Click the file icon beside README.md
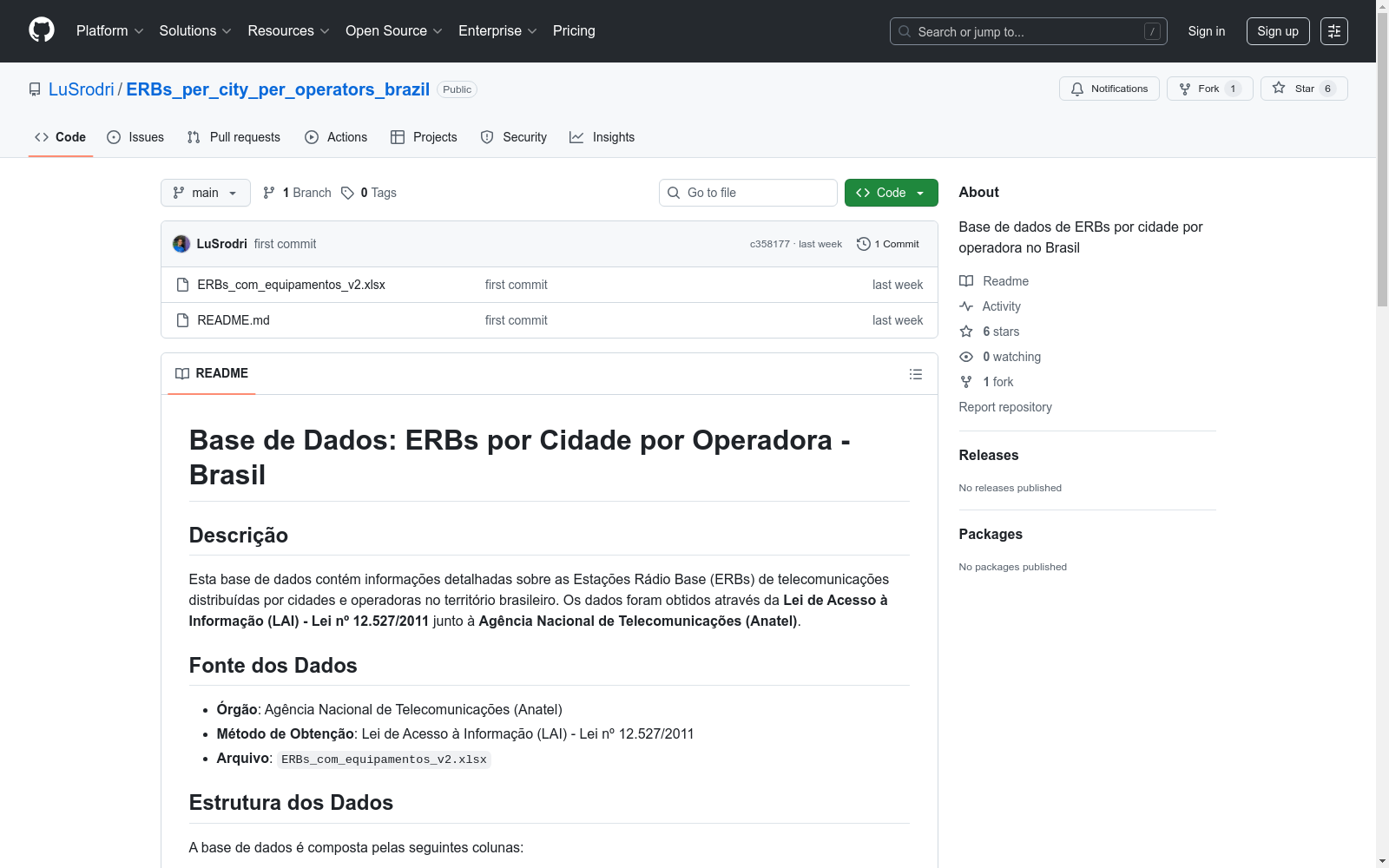 click(182, 320)
